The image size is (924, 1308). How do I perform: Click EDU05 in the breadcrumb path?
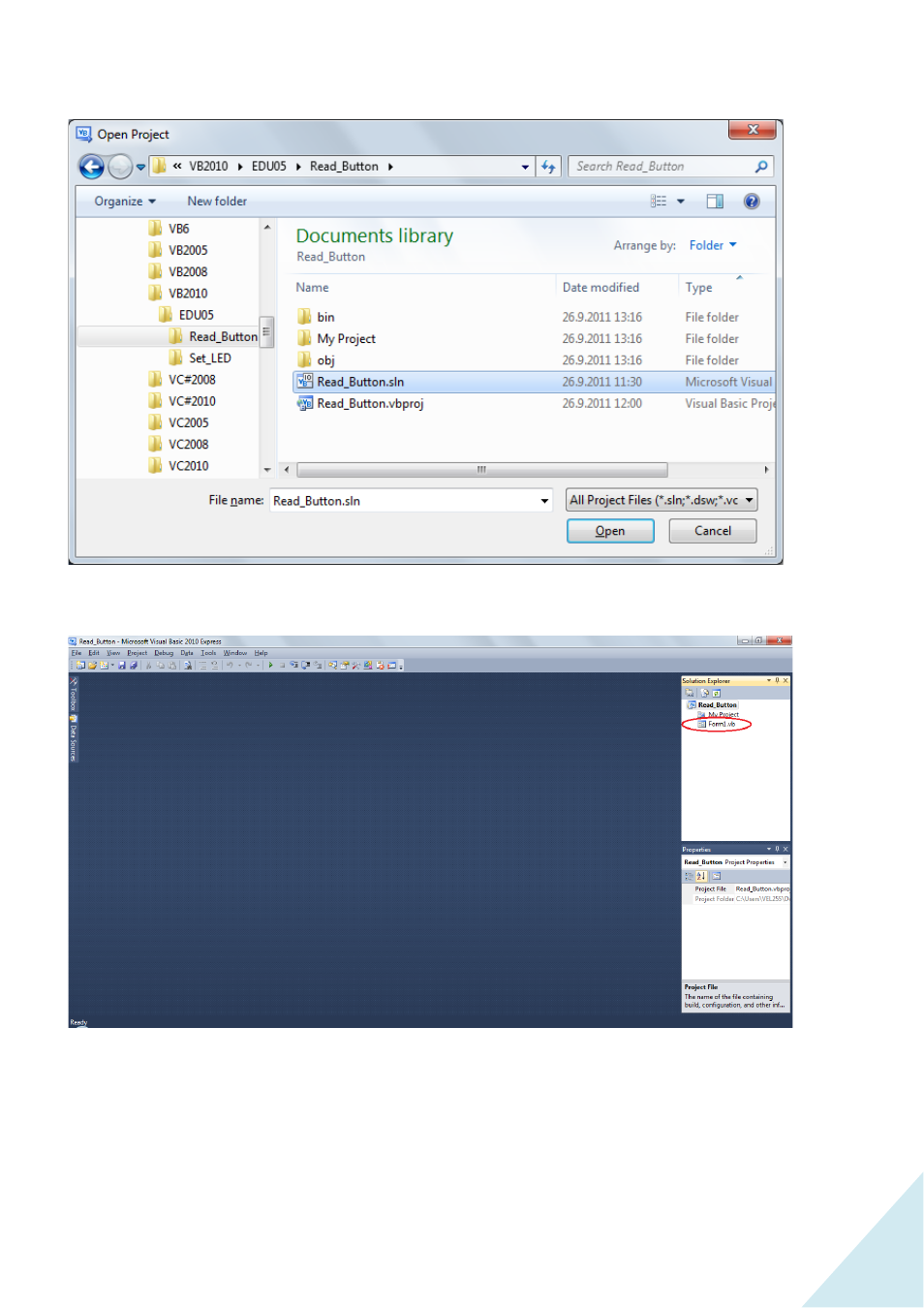pyautogui.click(x=269, y=167)
